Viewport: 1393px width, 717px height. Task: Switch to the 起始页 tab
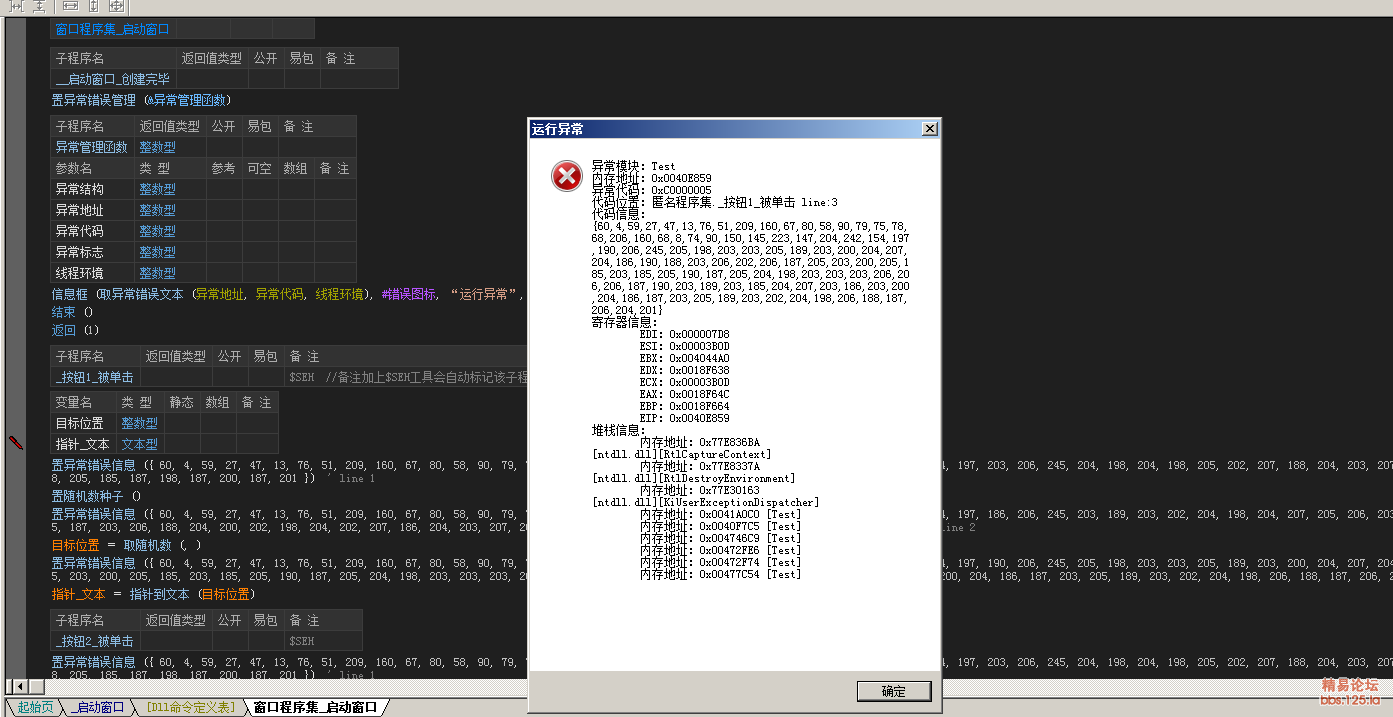pyautogui.click(x=34, y=707)
